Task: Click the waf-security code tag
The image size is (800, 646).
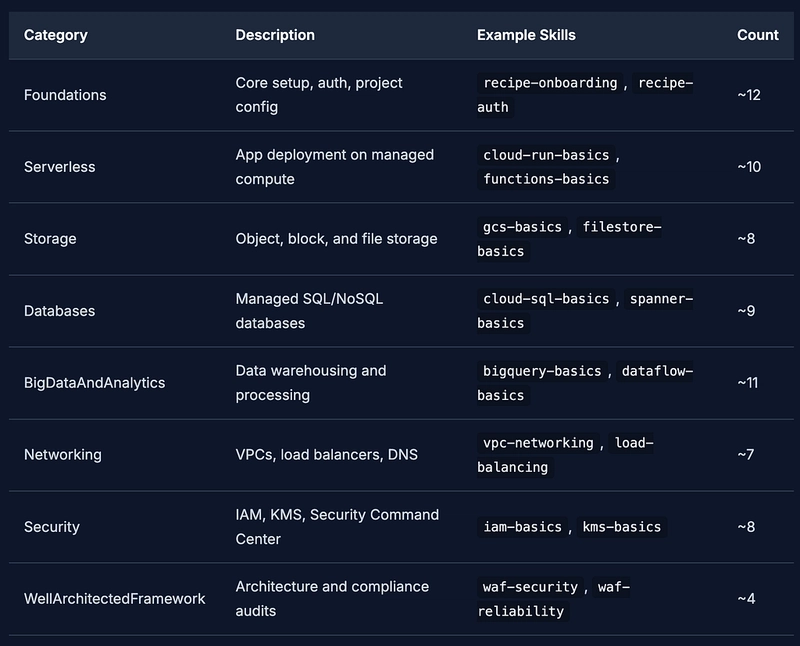Action: tap(530, 587)
